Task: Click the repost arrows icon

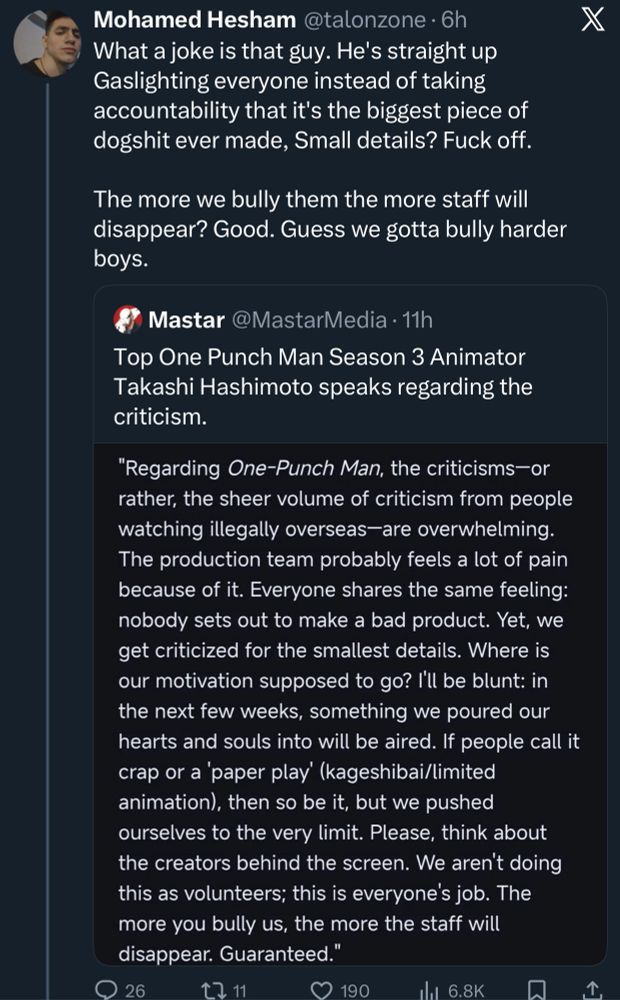Action: coord(212,989)
